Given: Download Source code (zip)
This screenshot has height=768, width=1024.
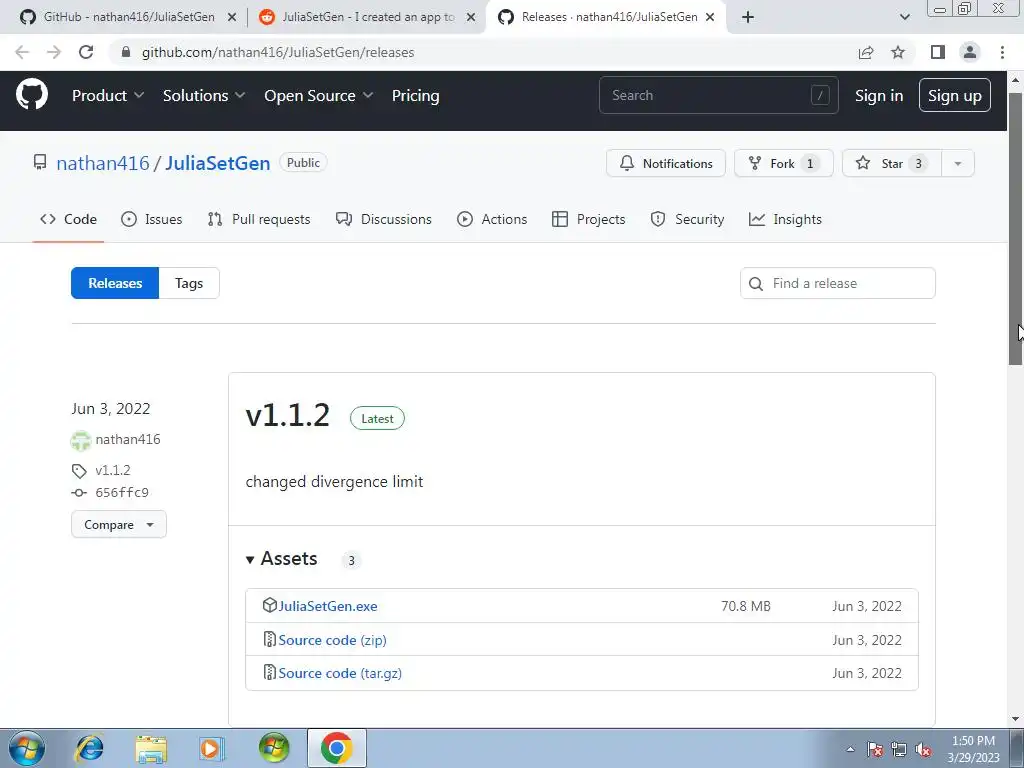Looking at the screenshot, I should (x=332, y=640).
